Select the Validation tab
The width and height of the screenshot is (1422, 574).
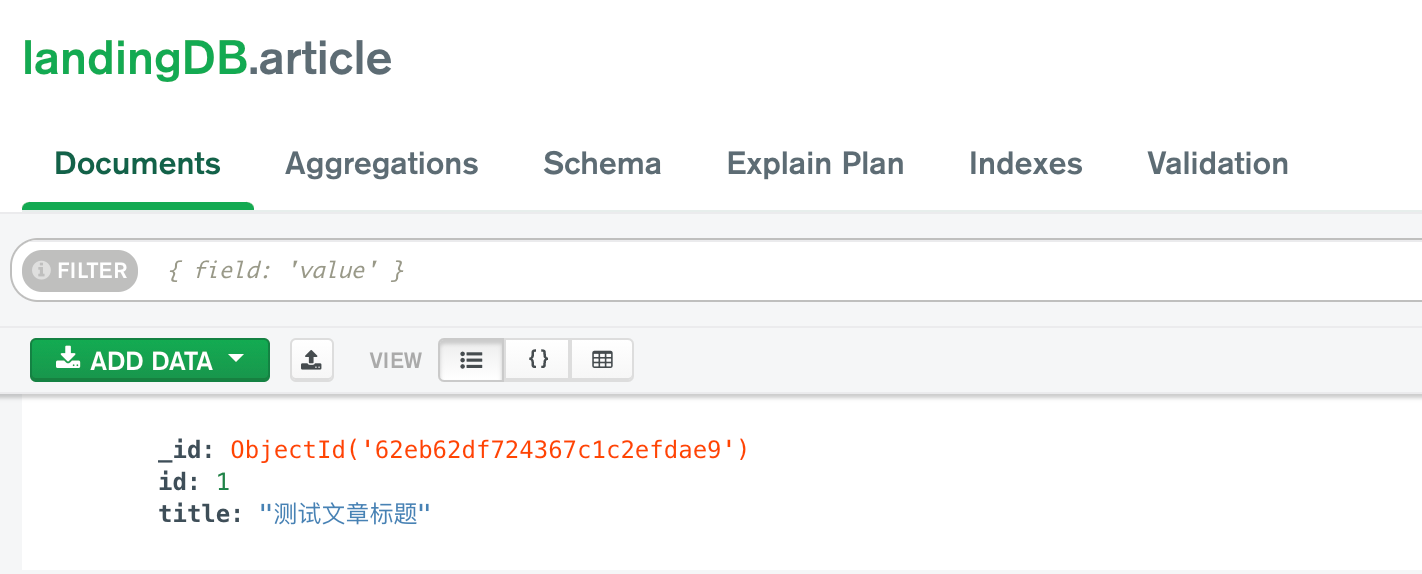pos(1217,164)
